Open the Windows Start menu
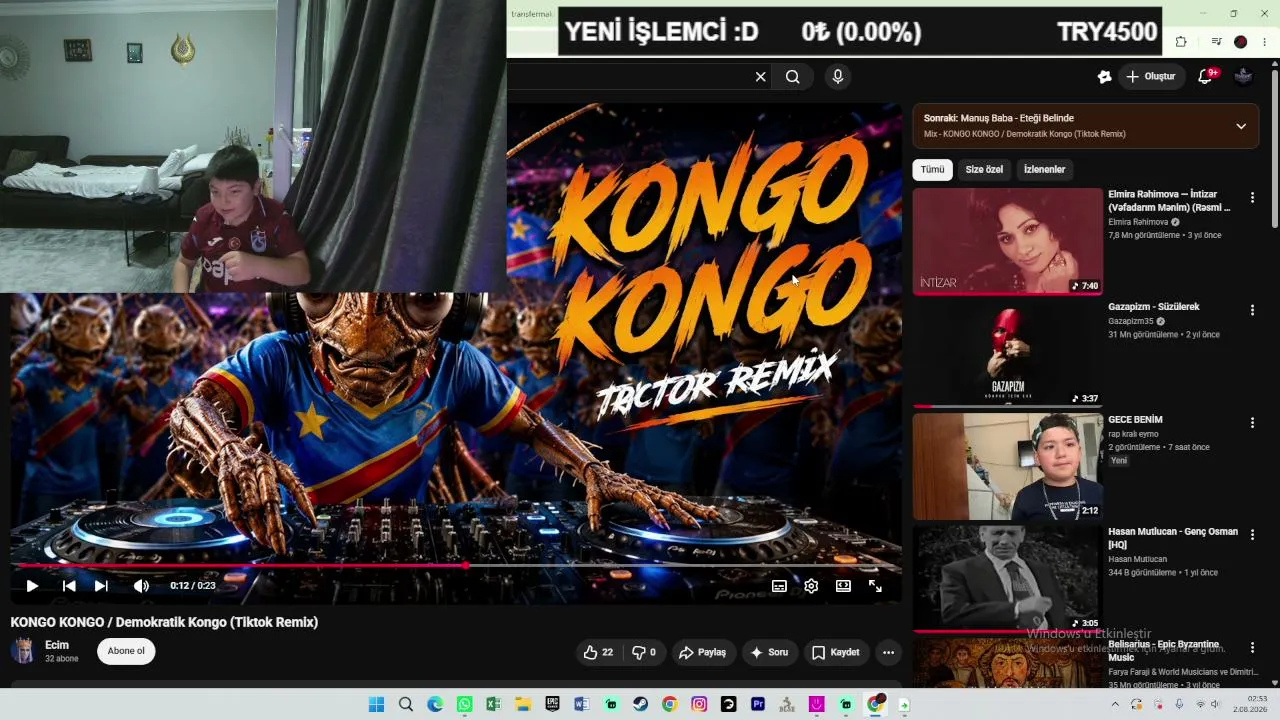 click(x=376, y=705)
